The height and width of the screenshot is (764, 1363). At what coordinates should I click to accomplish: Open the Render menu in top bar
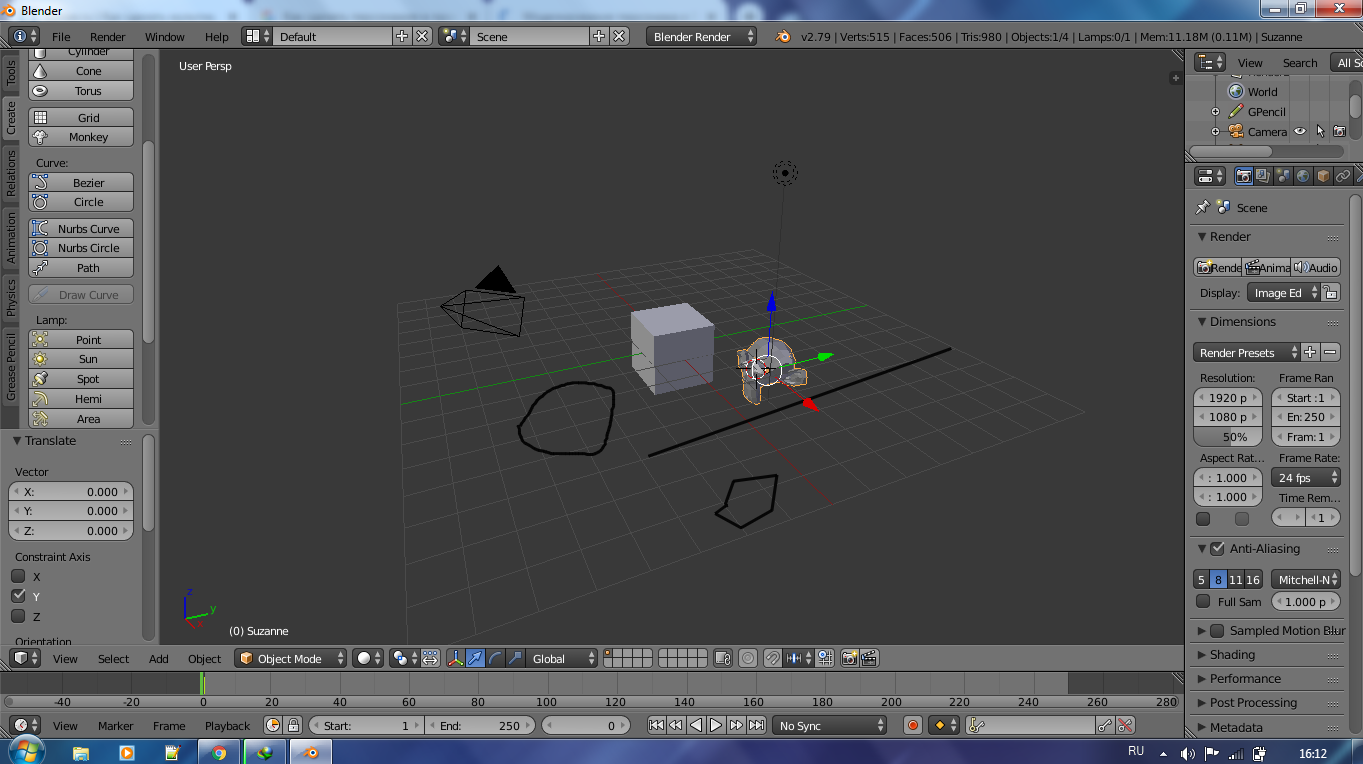click(x=108, y=36)
